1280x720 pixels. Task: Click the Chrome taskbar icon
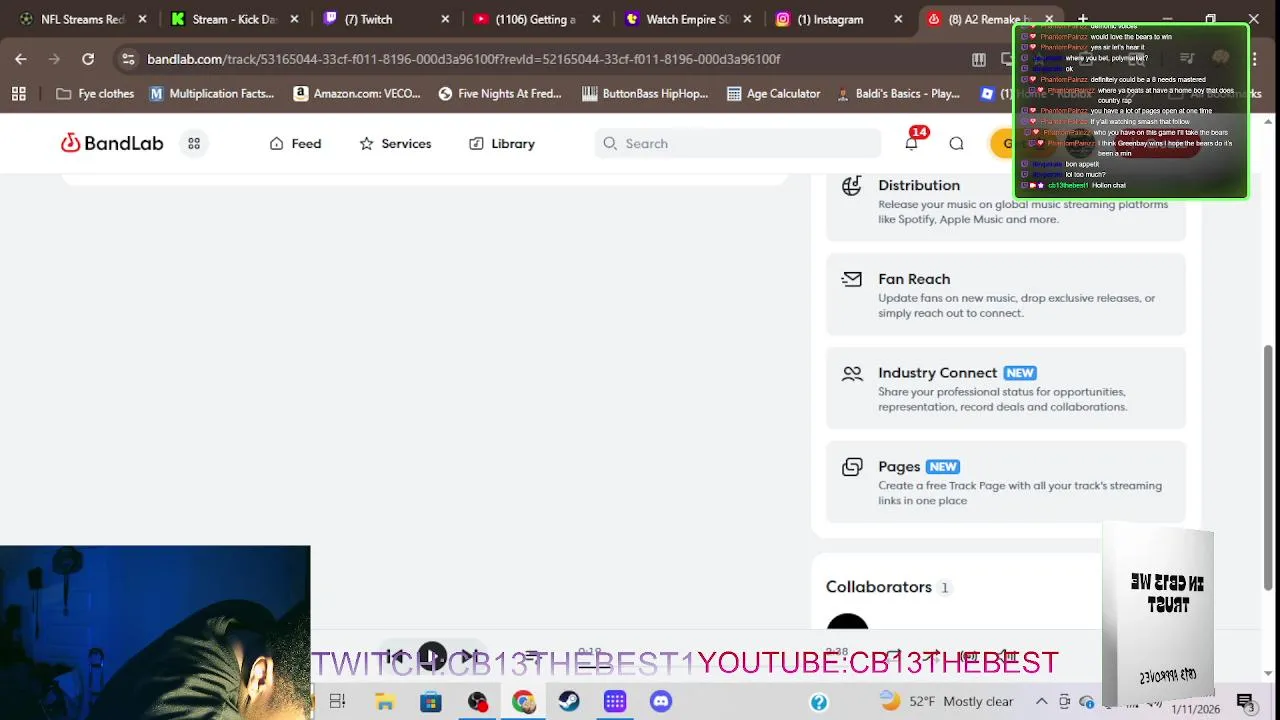click(523, 701)
